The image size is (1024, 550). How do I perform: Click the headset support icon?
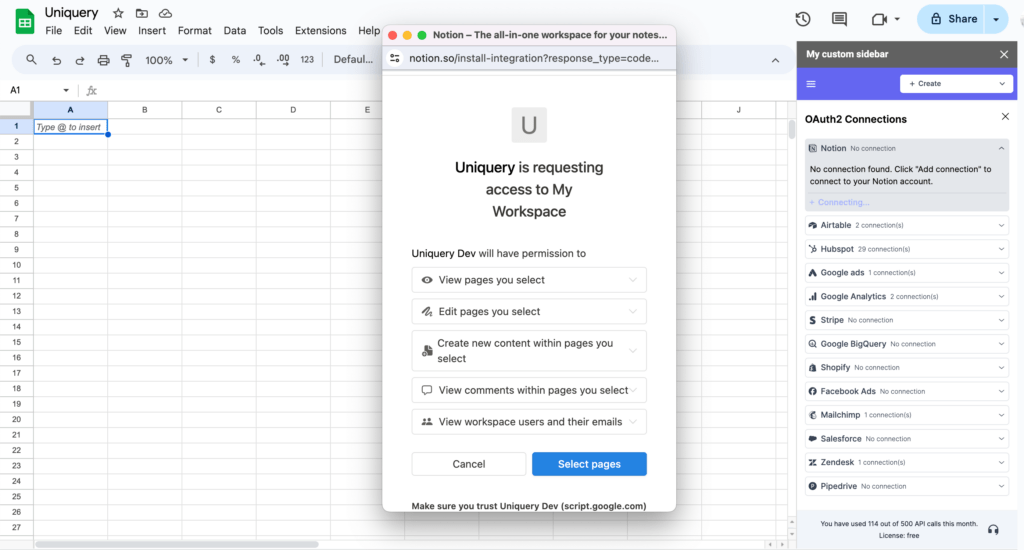[993, 529]
